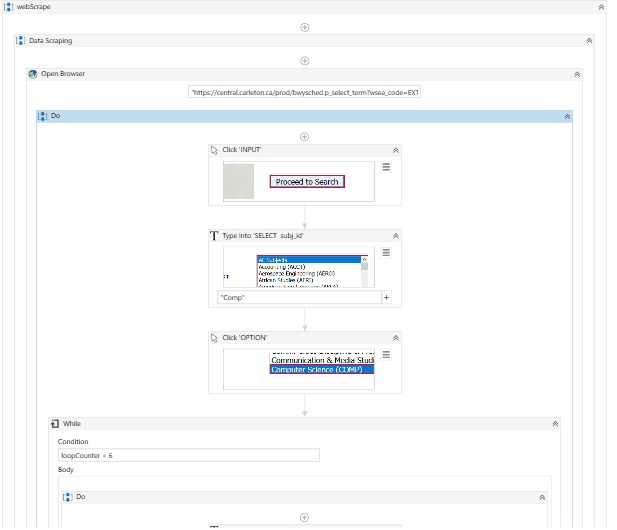The height and width of the screenshot is (530, 617).
Task: Add activity at top of webScrape sequence
Action: (304, 27)
